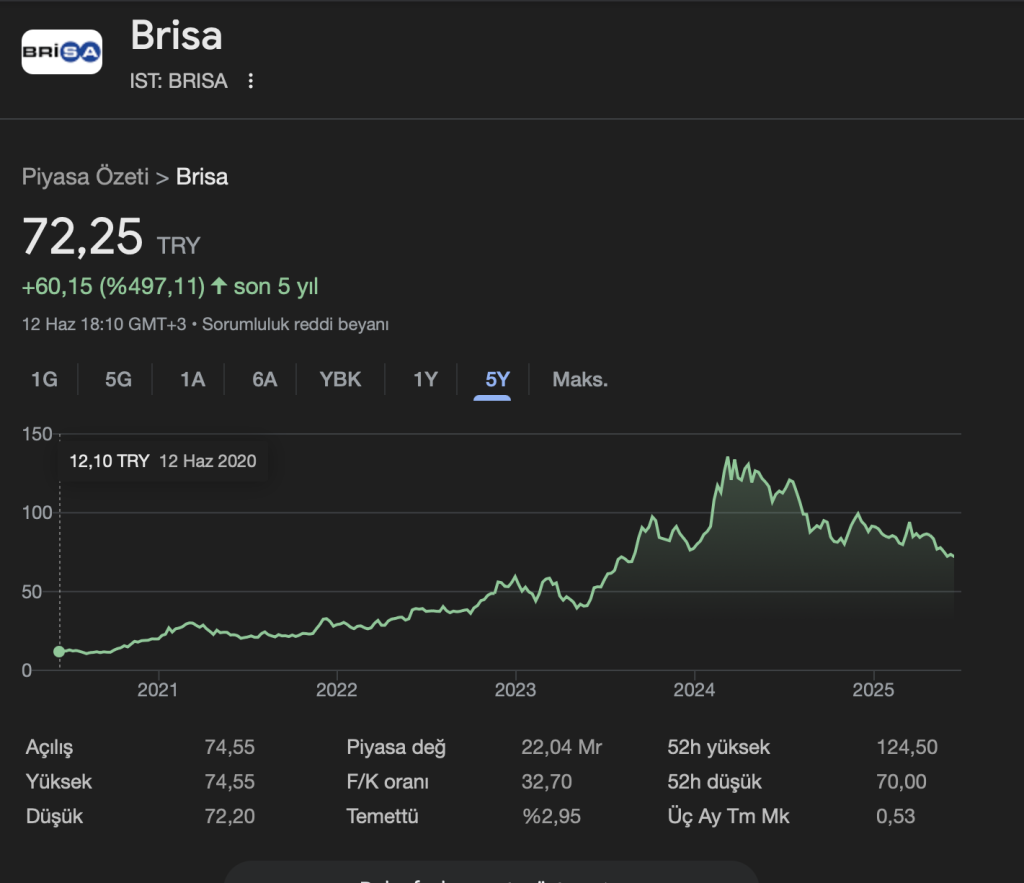Select the 5G time range tab
Image resolution: width=1024 pixels, height=883 pixels.
[x=118, y=379]
